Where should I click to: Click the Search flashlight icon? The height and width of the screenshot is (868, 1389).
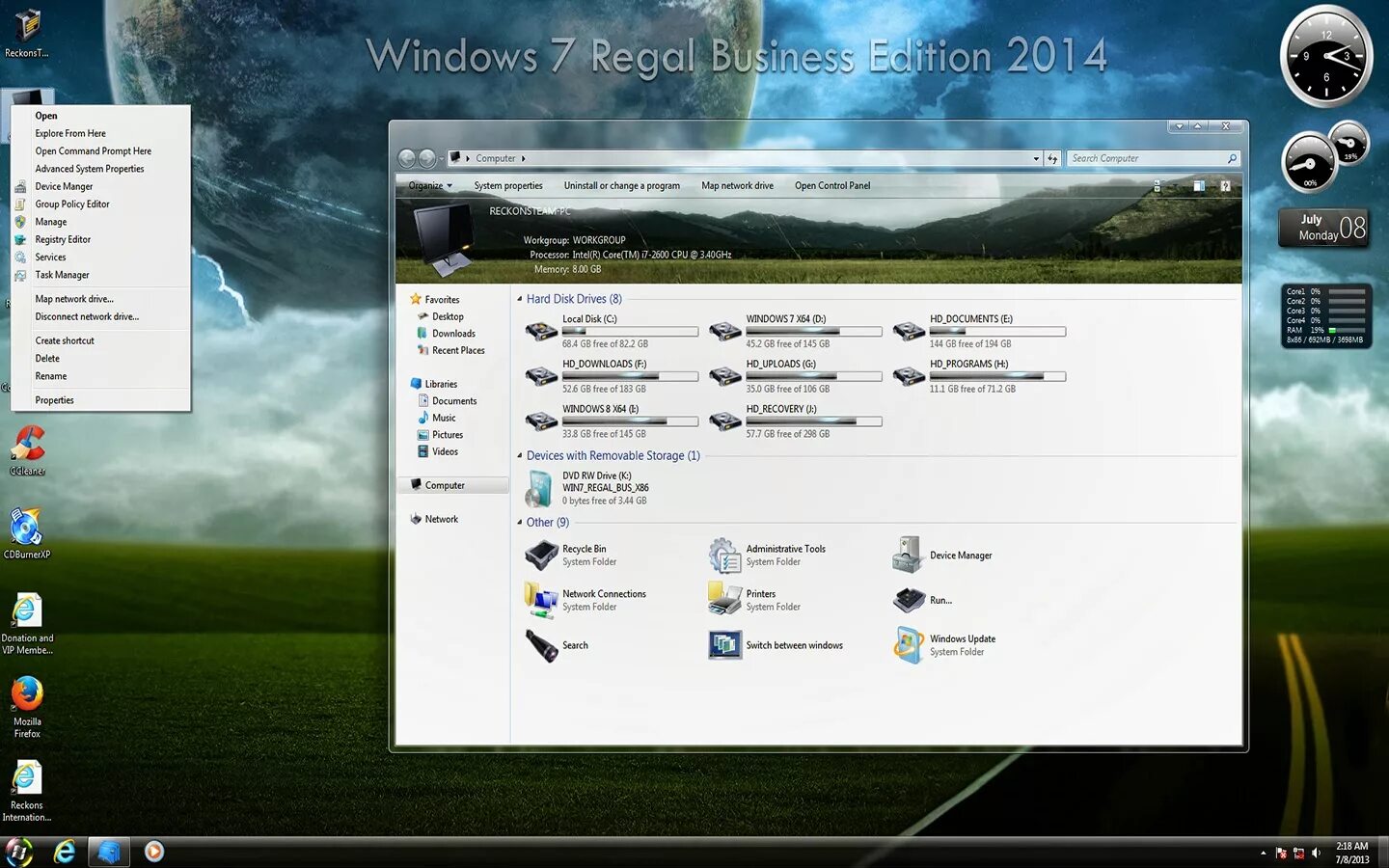[x=541, y=645]
